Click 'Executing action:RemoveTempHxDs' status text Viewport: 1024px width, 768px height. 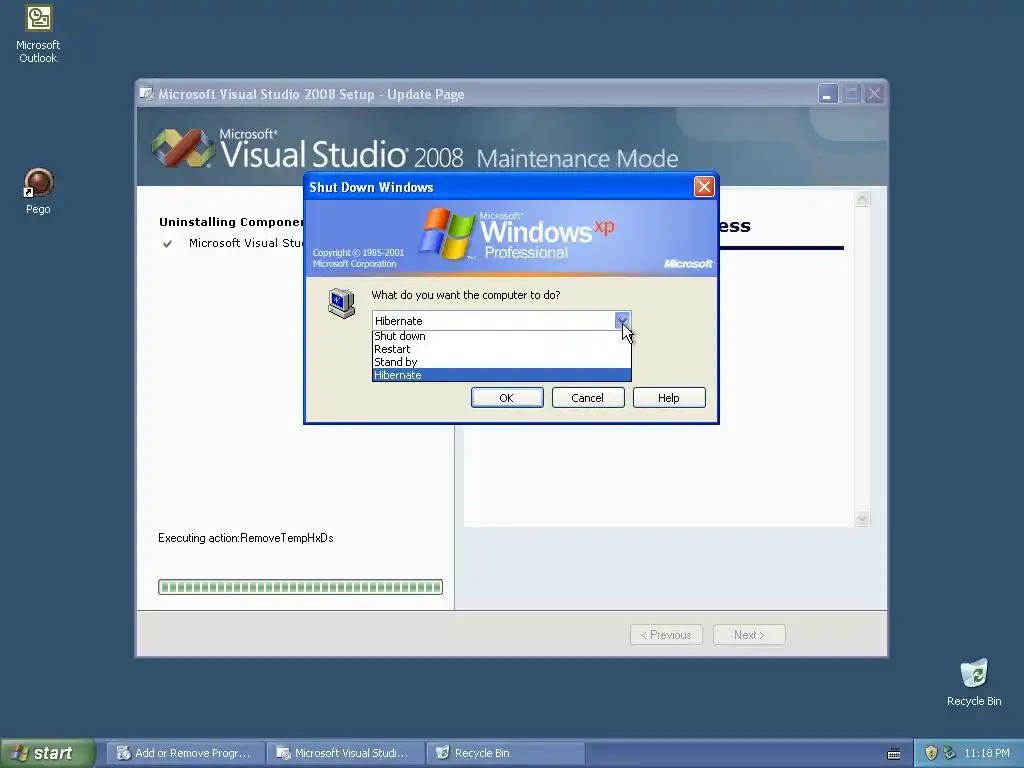[x=246, y=538]
